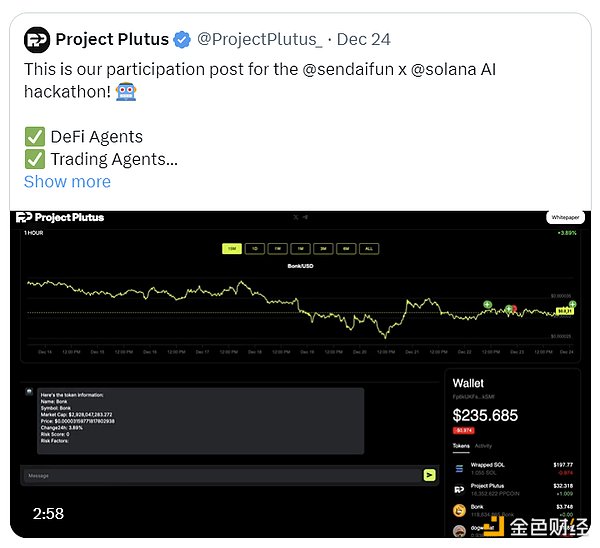Viewport: 600px width, 548px height.
Task: Click the Project Plutus profile avatar
Action: coord(37,40)
